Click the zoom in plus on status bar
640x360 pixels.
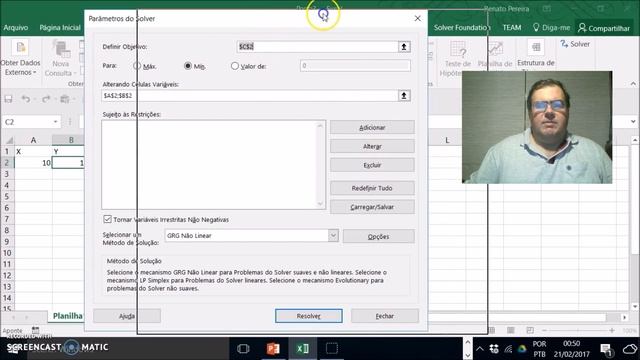(611, 330)
